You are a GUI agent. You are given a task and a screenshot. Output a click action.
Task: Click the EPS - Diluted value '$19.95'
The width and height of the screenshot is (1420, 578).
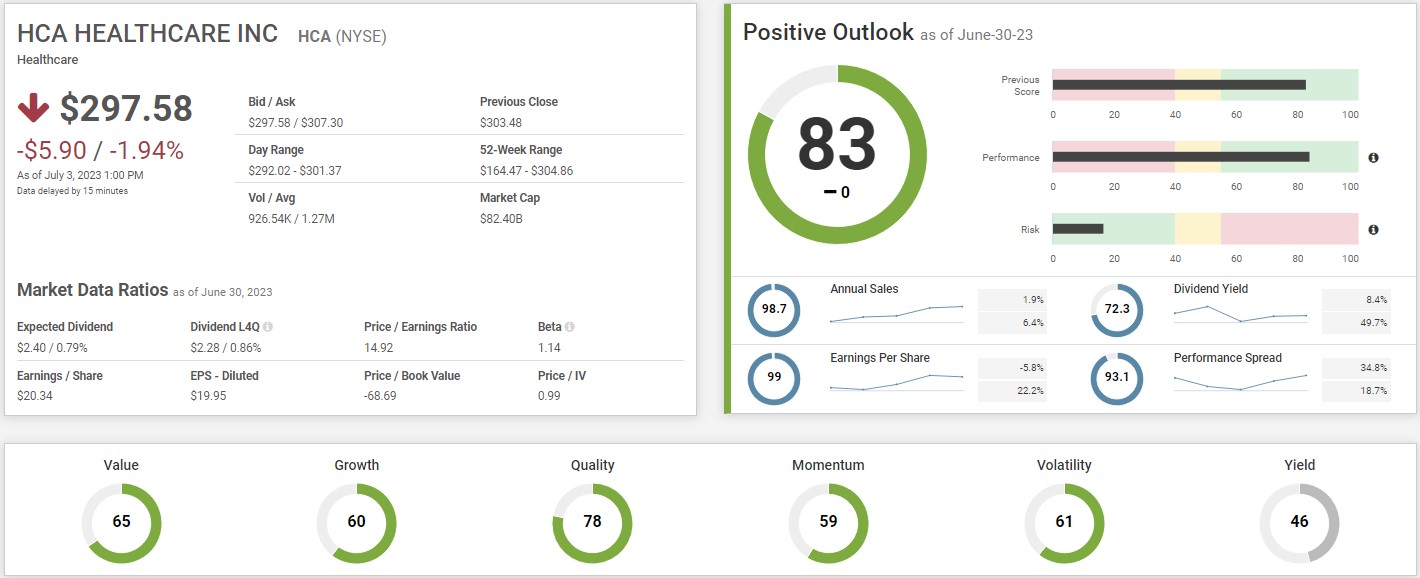pyautogui.click(x=209, y=396)
